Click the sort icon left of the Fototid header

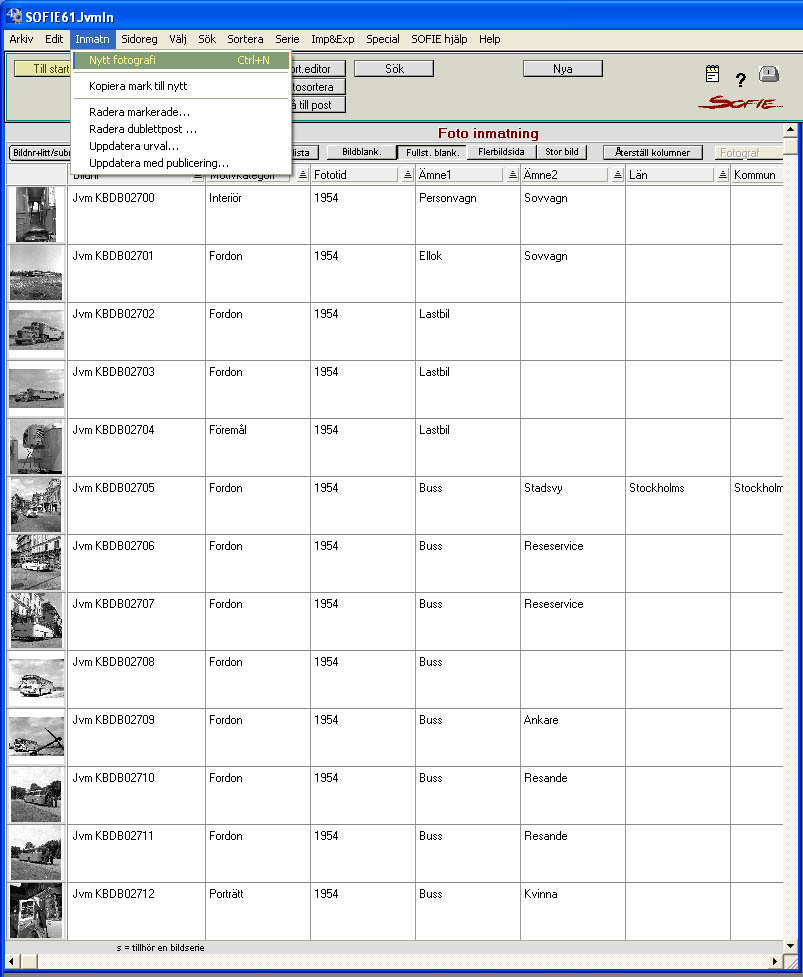(303, 175)
